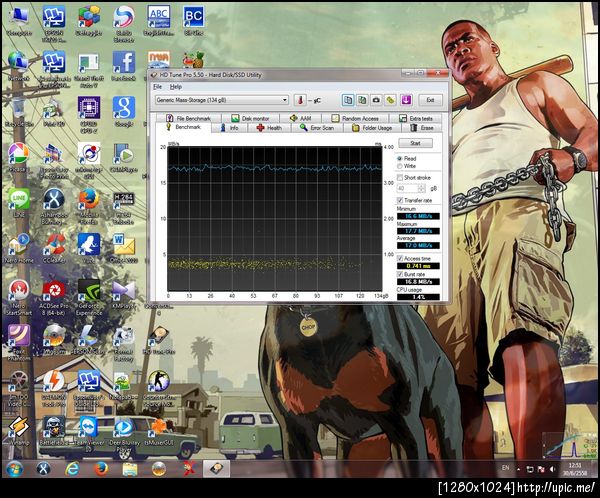Click copy screenshot to clipboard toolbar icon
Image resolution: width=600 pixels, height=498 pixels.
362,100
